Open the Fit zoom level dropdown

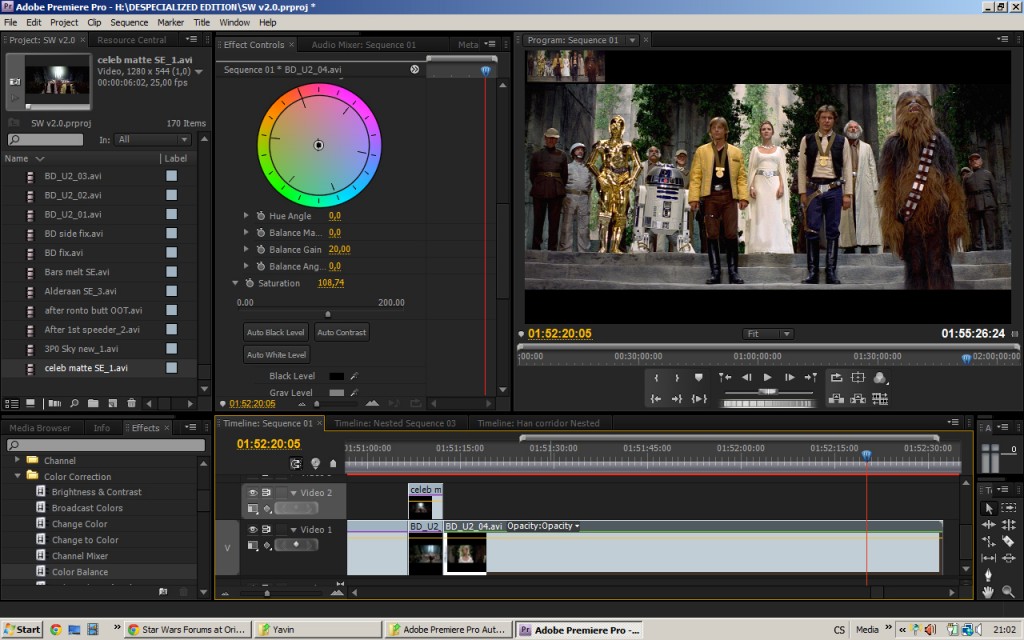click(x=768, y=334)
